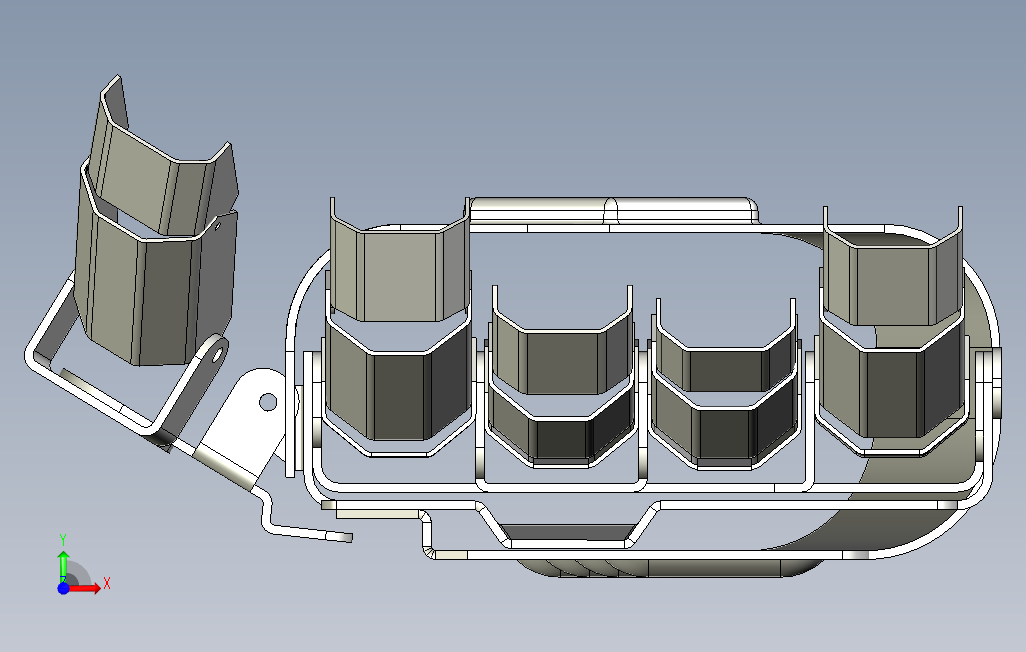The image size is (1026, 652).
Task: Click the red X axis arrow of the triad
Action: pyautogui.click(x=86, y=588)
